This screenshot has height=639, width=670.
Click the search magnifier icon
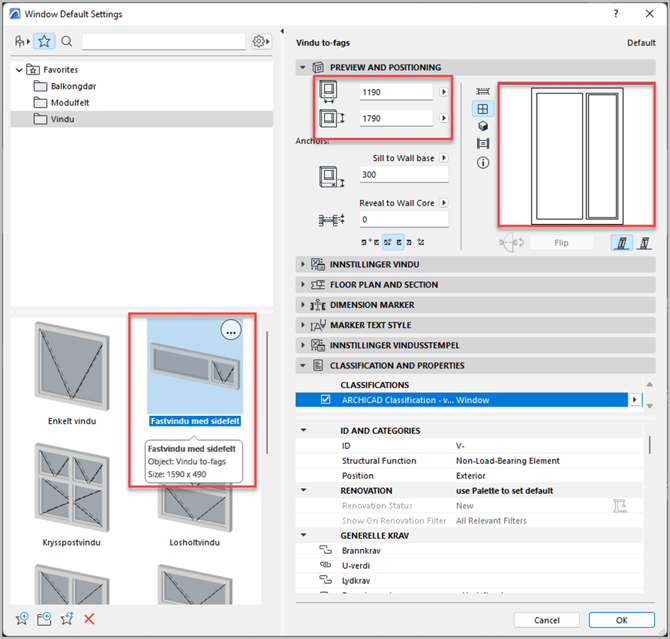[x=67, y=41]
